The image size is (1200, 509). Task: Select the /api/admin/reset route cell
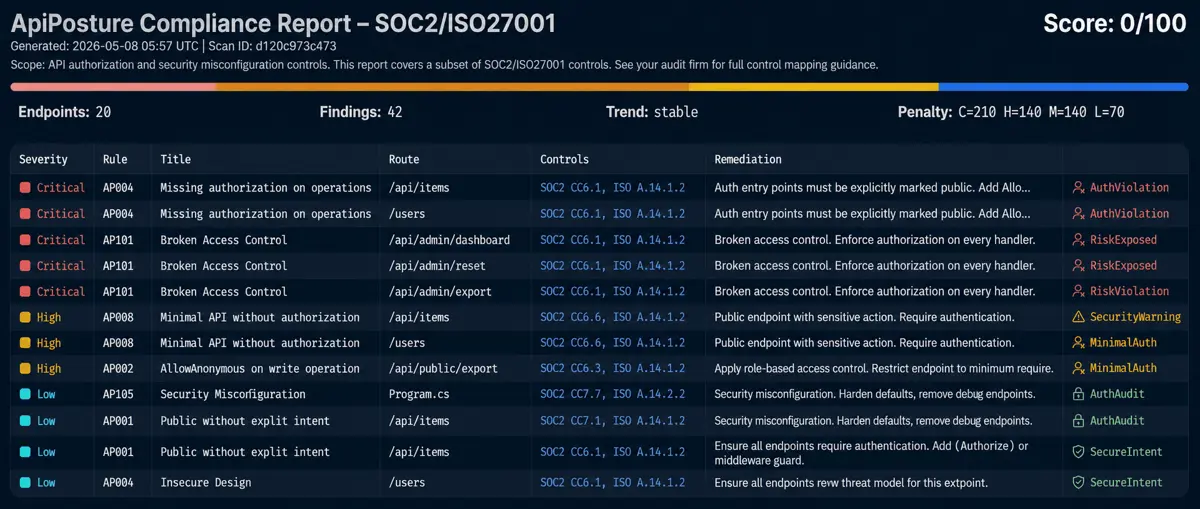(x=436, y=265)
